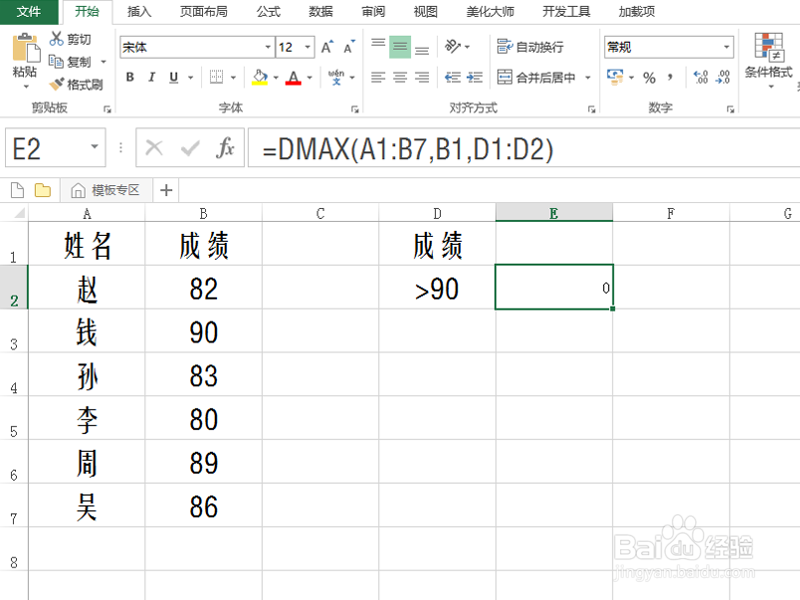Image resolution: width=800 pixels, height=600 pixels.
Task: Click the cell borders icon
Action: pos(216,77)
